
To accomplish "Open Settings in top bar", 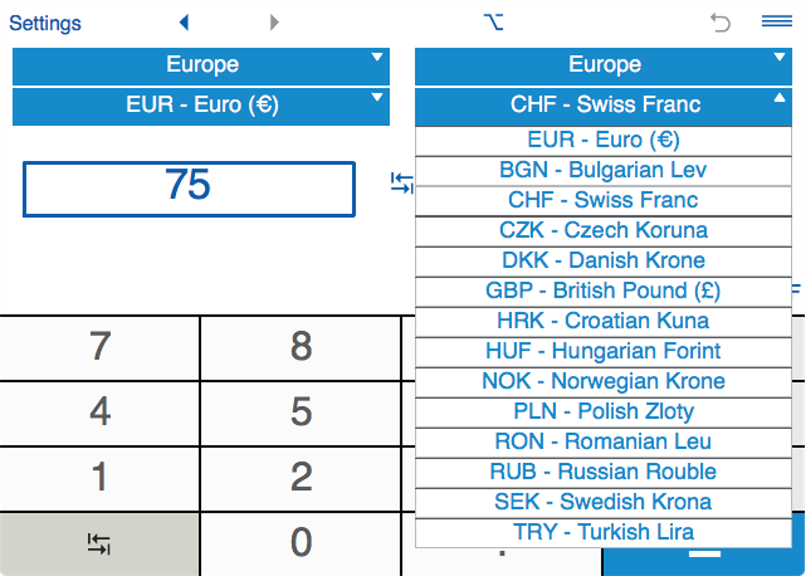I will (45, 23).
